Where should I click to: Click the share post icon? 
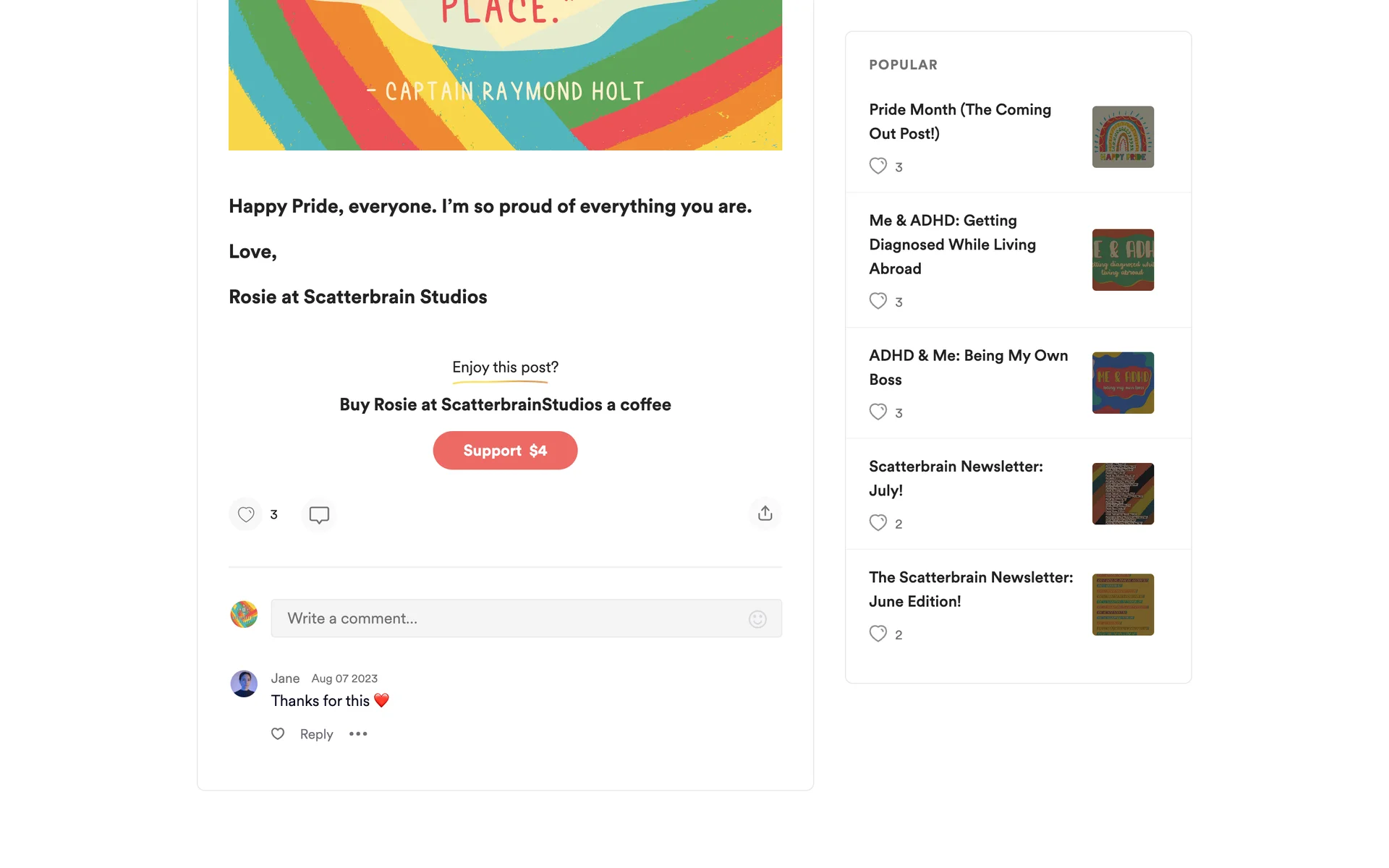(765, 514)
